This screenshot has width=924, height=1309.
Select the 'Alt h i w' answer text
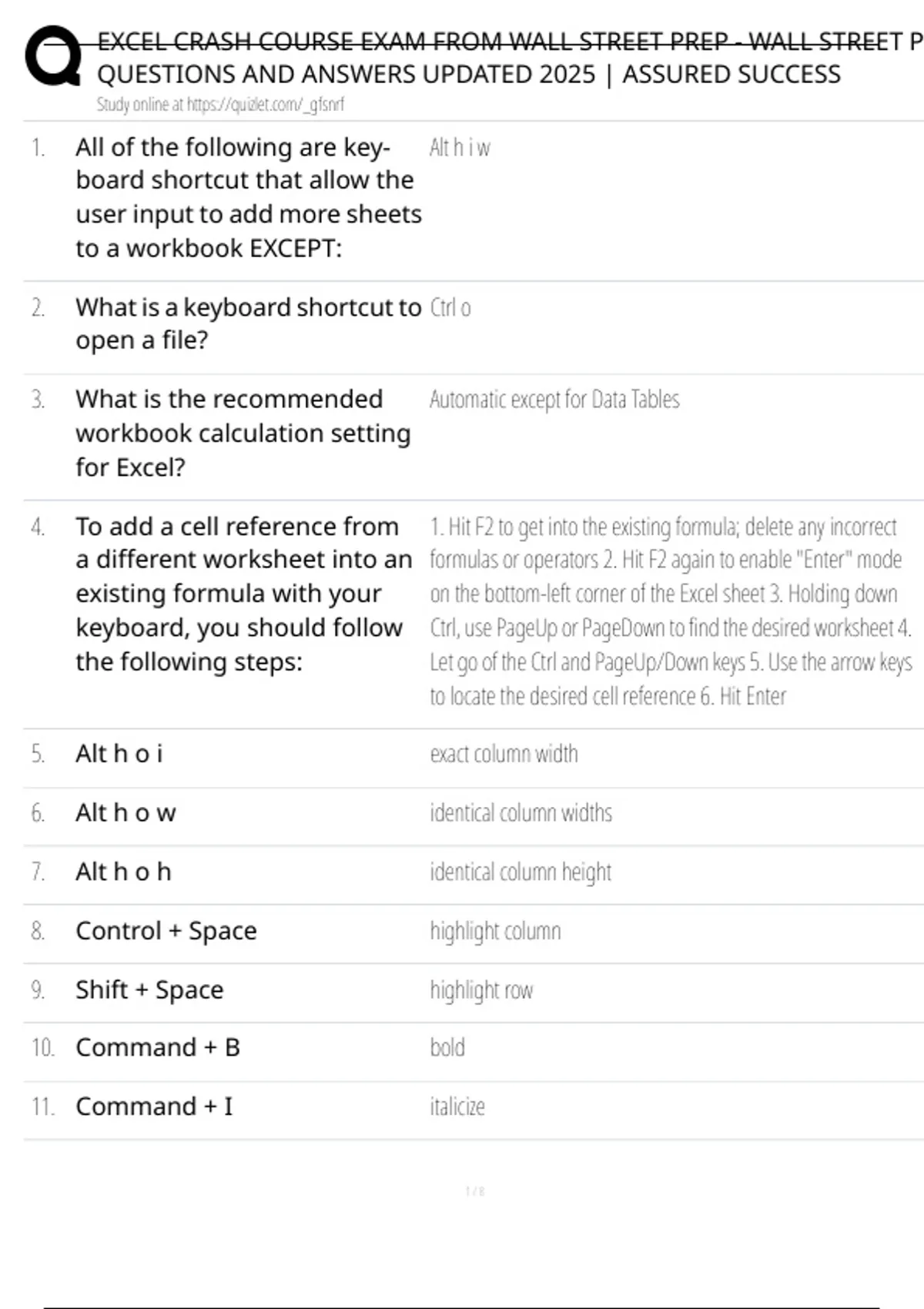(460, 147)
